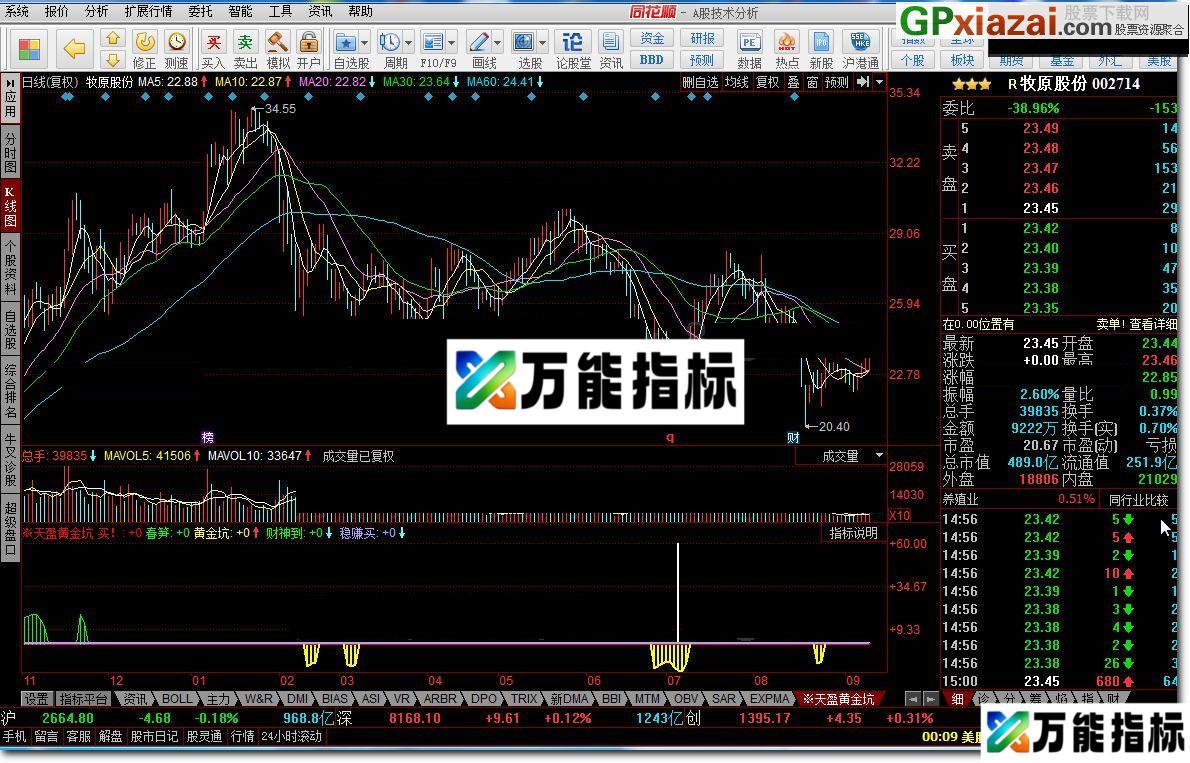1190x763 pixels.
Task: Open simulated trading with the 模拟 gavel icon
Action: [277, 42]
